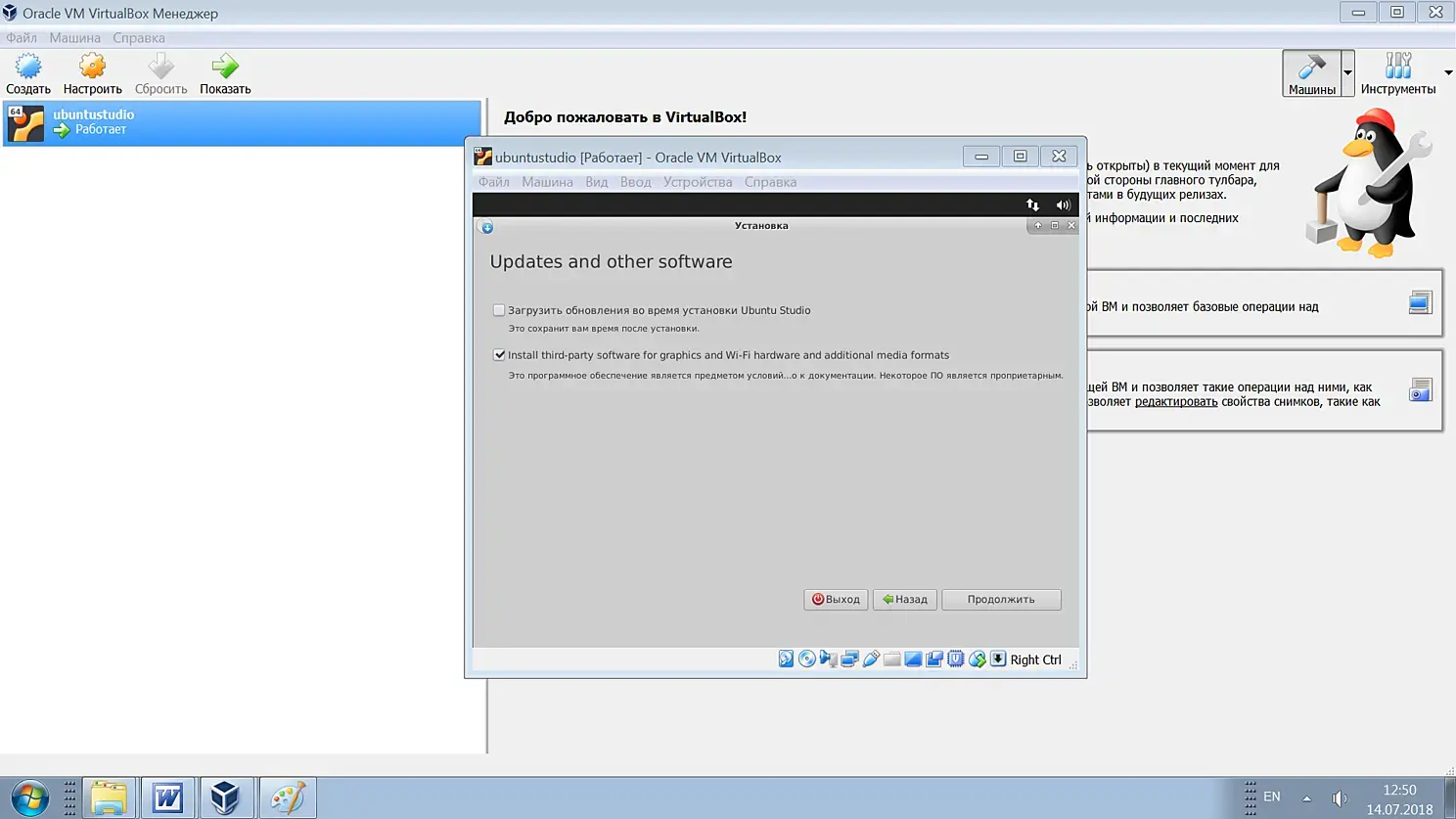Open the Инструменты tools button
The image size is (1456, 819).
[x=1398, y=73]
